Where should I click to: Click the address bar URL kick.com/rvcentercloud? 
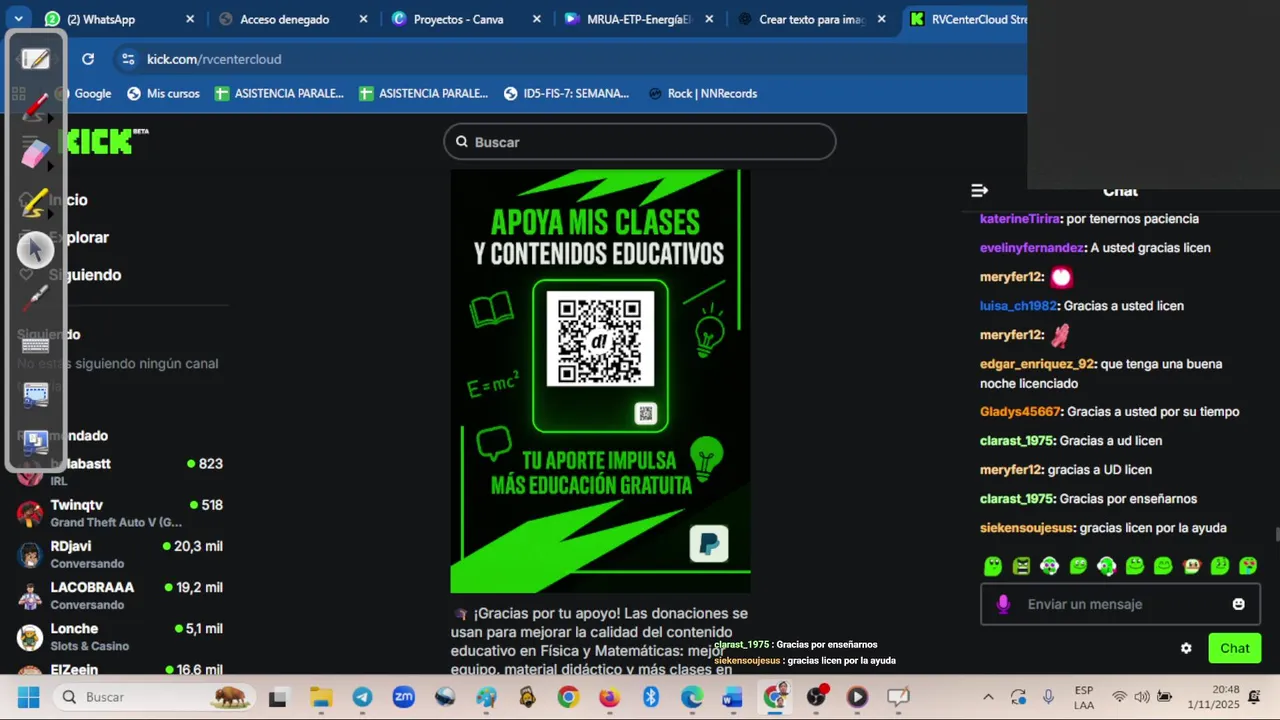214,59
